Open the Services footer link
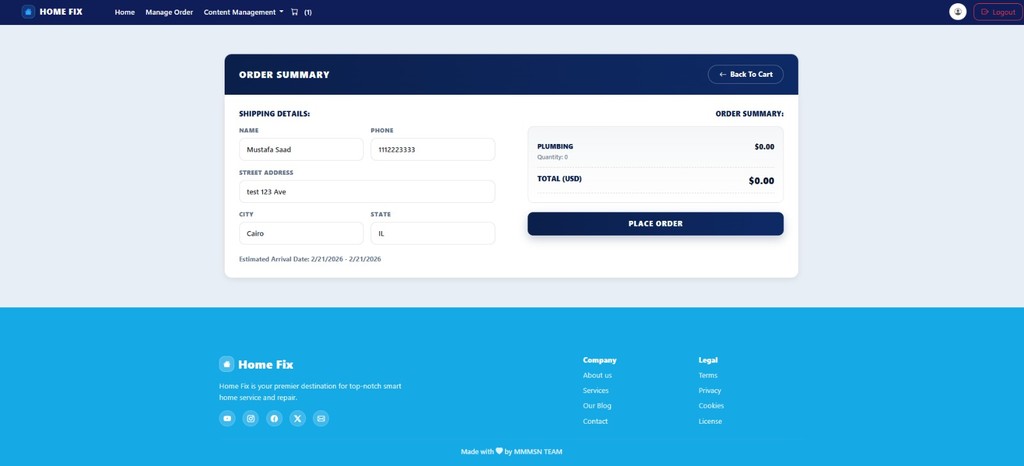The height and width of the screenshot is (466, 1024). coord(596,391)
